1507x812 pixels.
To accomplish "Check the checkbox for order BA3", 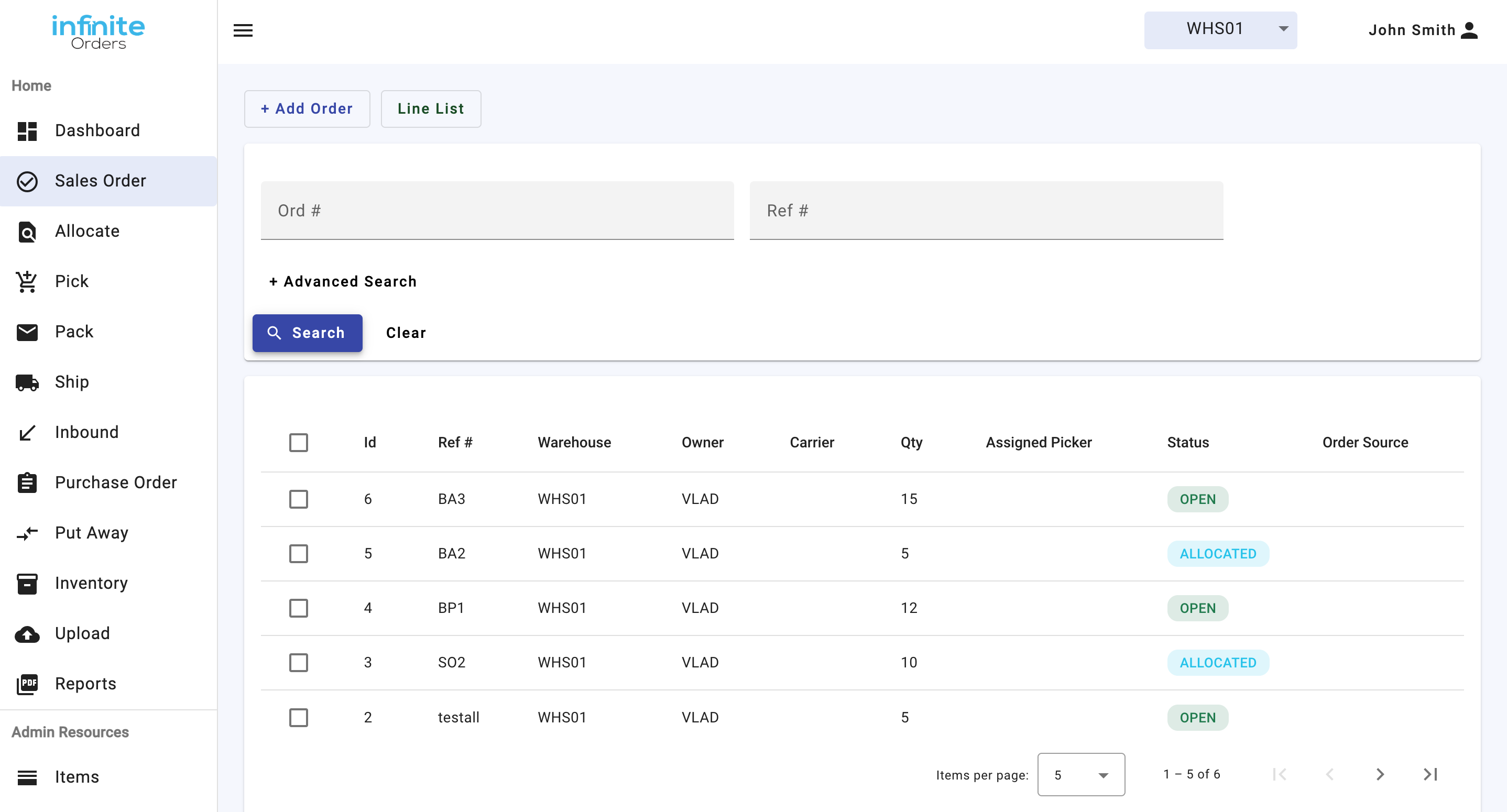I will 299,499.
